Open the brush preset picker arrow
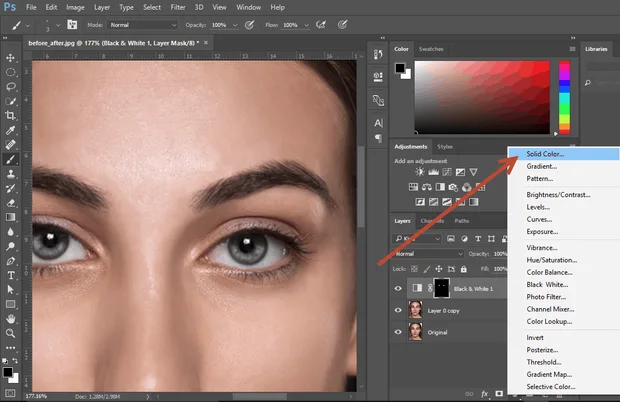 [x=58, y=25]
